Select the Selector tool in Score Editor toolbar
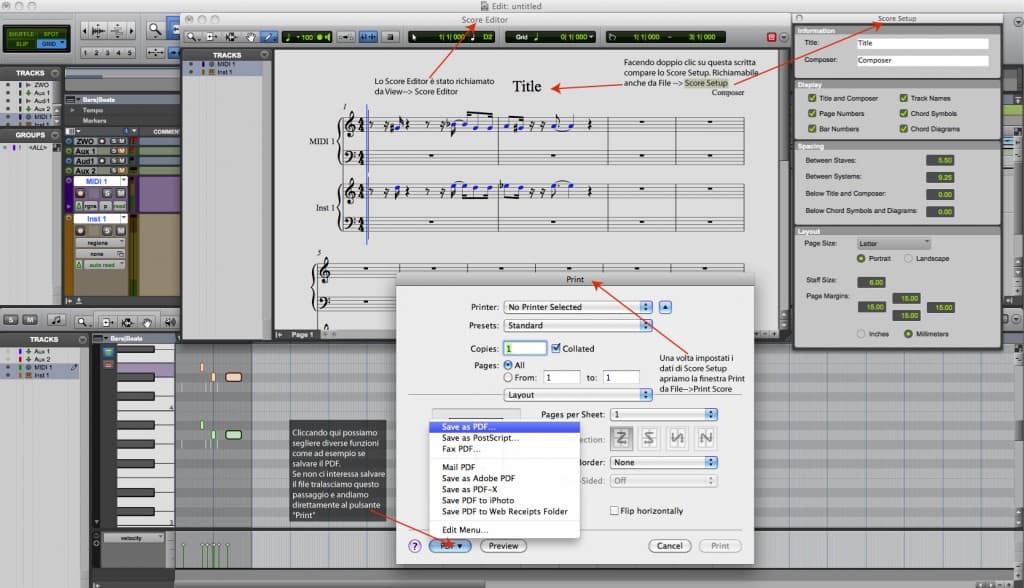This screenshot has height=588, width=1024. pyautogui.click(x=231, y=37)
